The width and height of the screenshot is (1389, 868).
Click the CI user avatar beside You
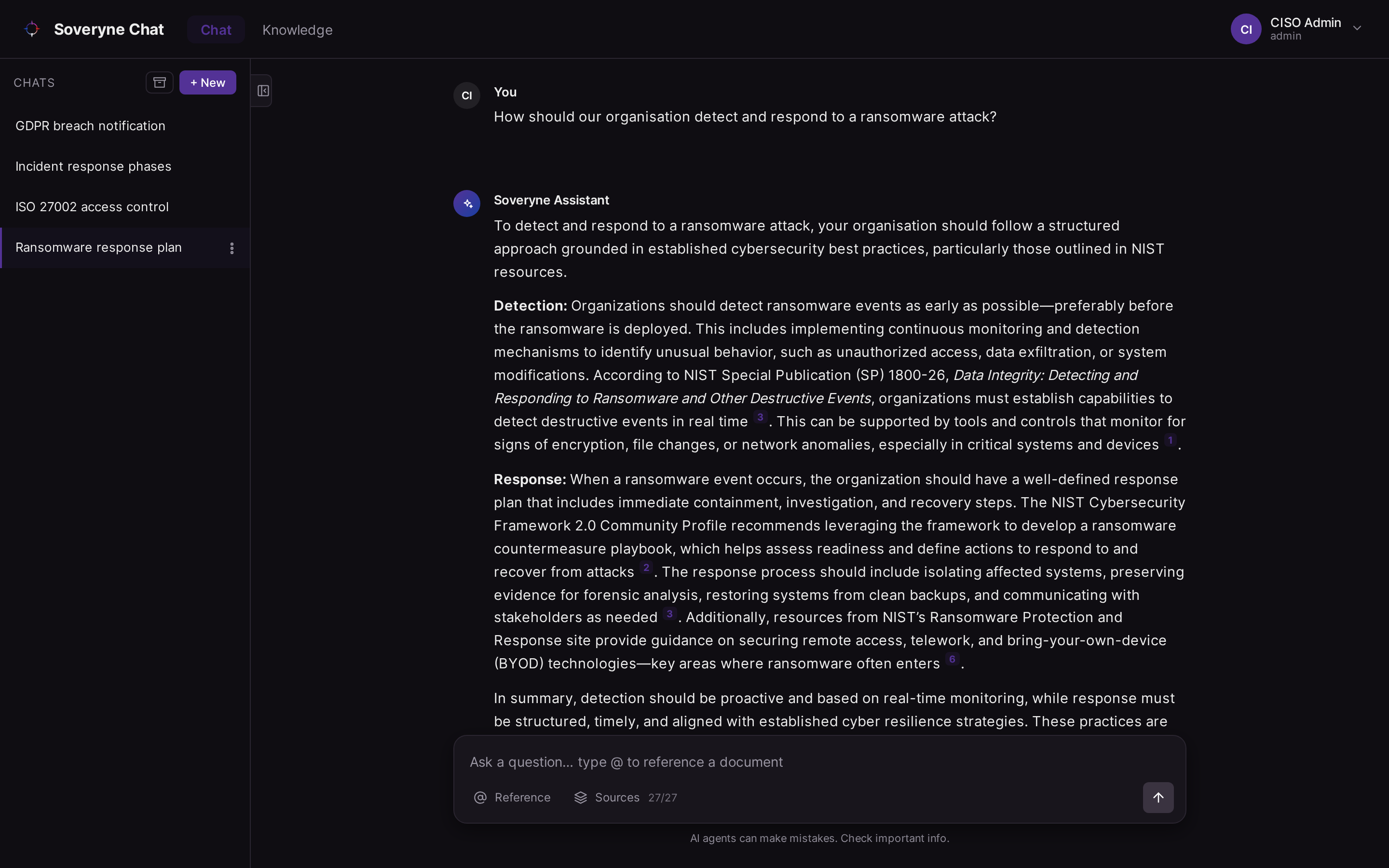point(467,95)
